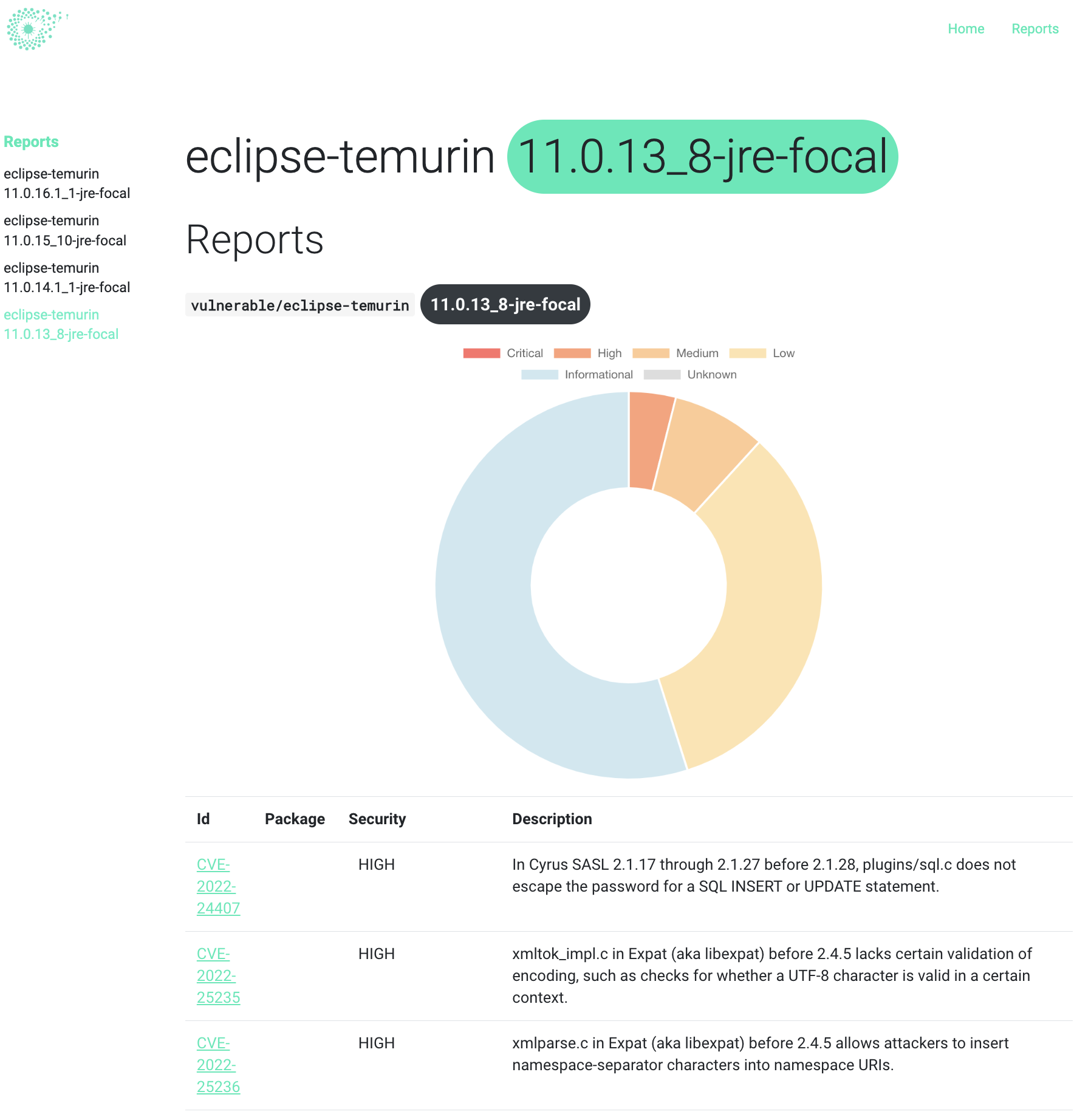Select eclipse-temurin 11.0.13_8-jre-focal sidebar entry
1091x1120 pixels.
click(61, 324)
